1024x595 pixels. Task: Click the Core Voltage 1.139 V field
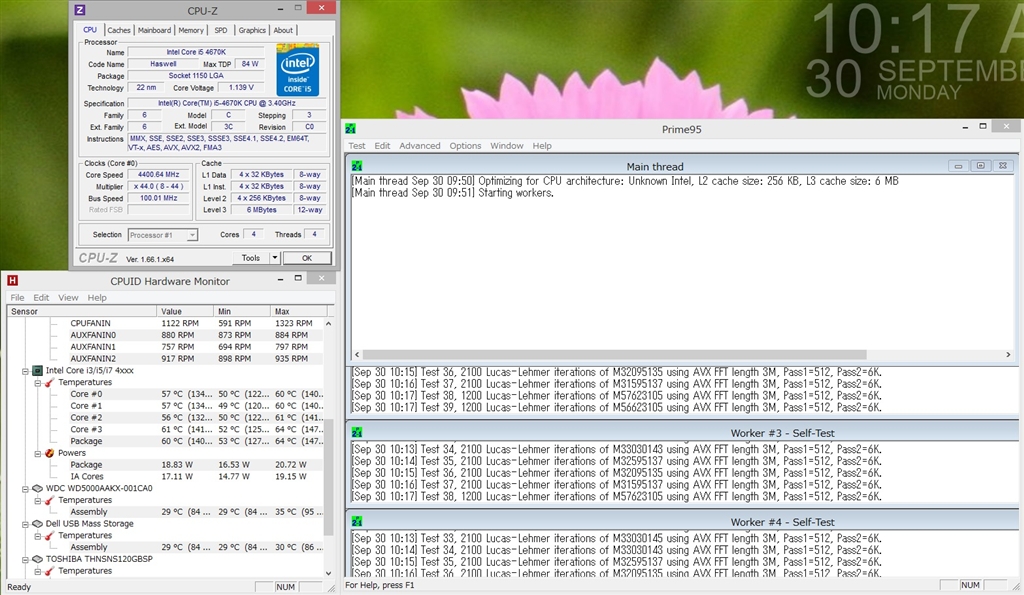click(x=241, y=87)
